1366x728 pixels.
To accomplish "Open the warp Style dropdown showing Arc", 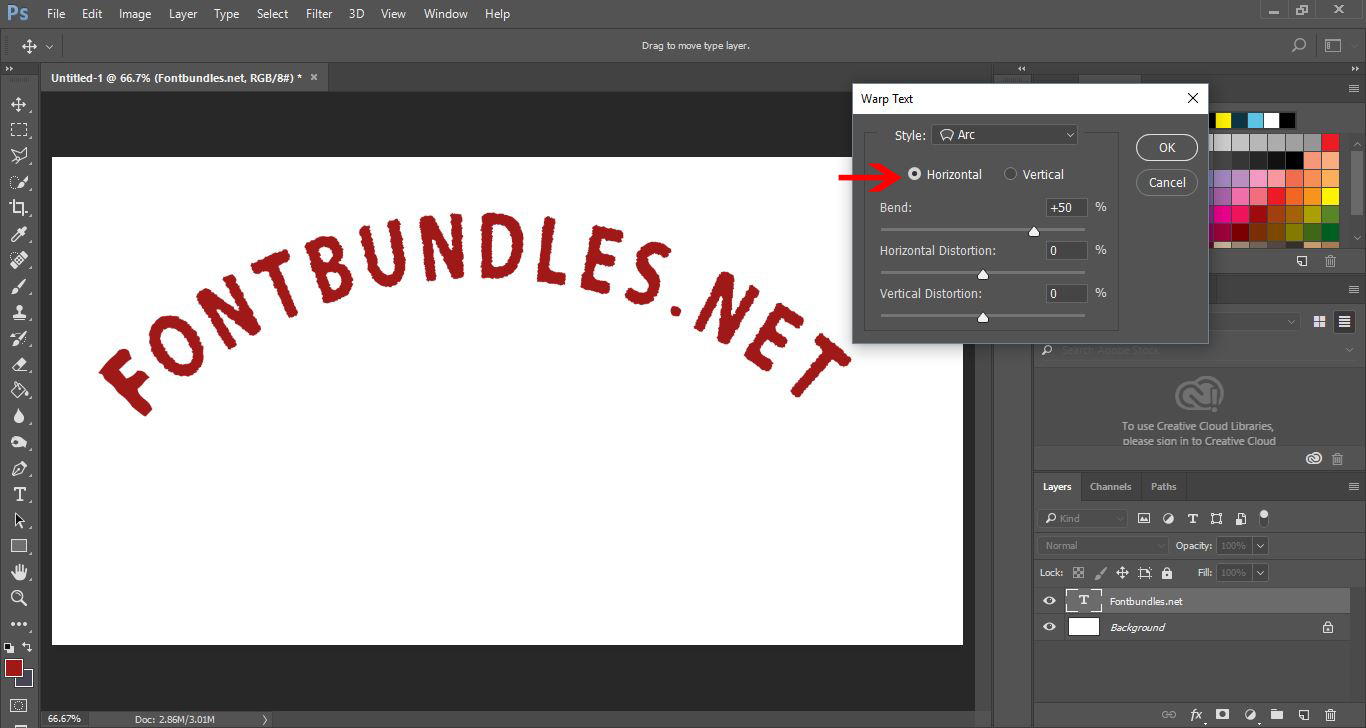I will pyautogui.click(x=1004, y=134).
